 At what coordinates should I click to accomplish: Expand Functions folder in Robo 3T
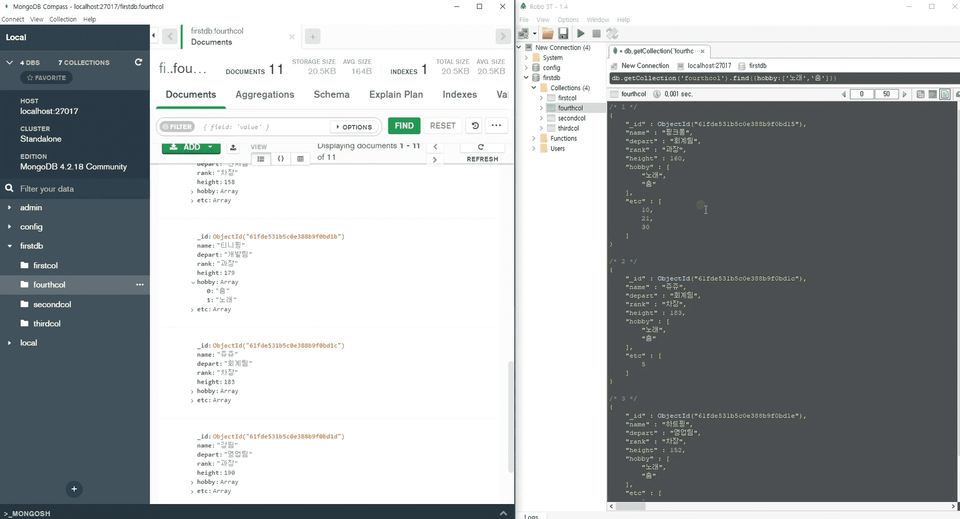click(533, 138)
